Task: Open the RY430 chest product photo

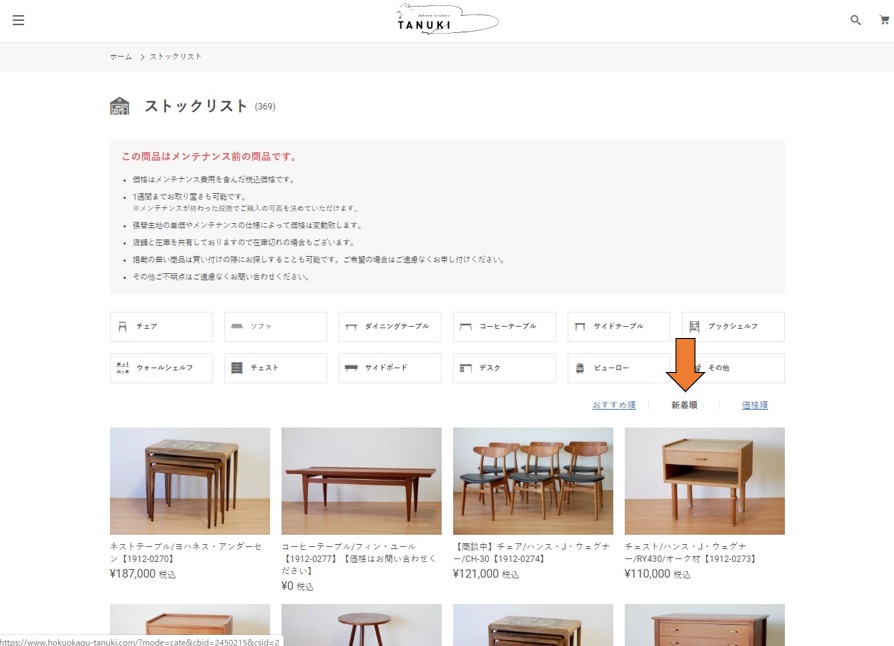Action: tap(704, 481)
